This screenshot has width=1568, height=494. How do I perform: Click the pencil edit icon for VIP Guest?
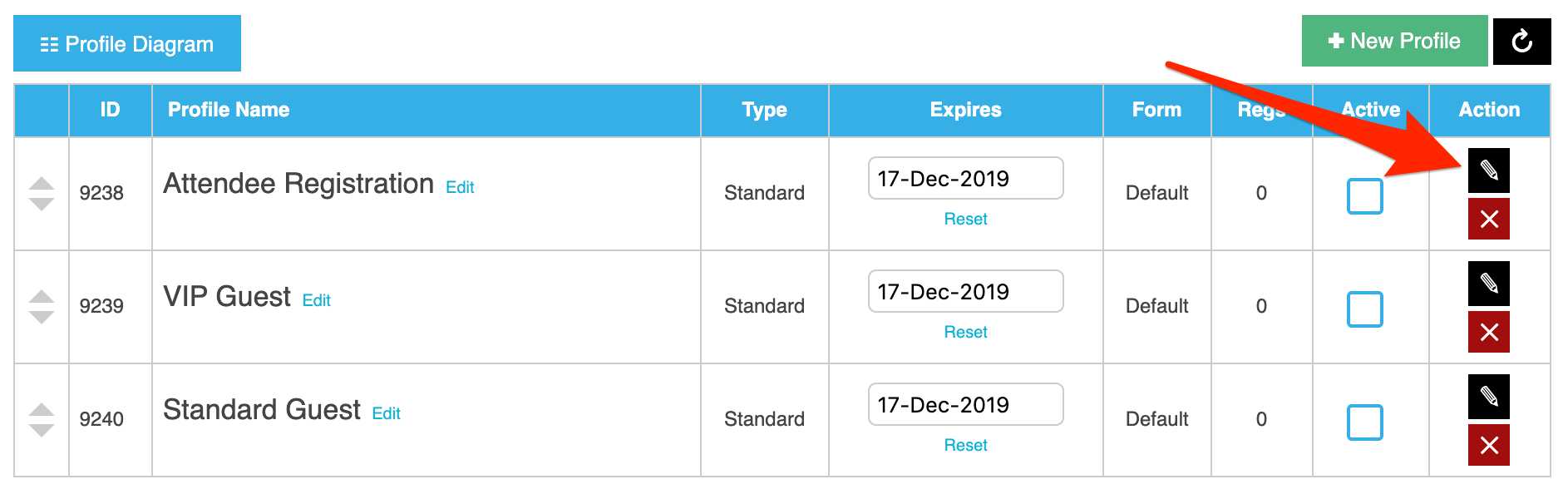tap(1488, 284)
